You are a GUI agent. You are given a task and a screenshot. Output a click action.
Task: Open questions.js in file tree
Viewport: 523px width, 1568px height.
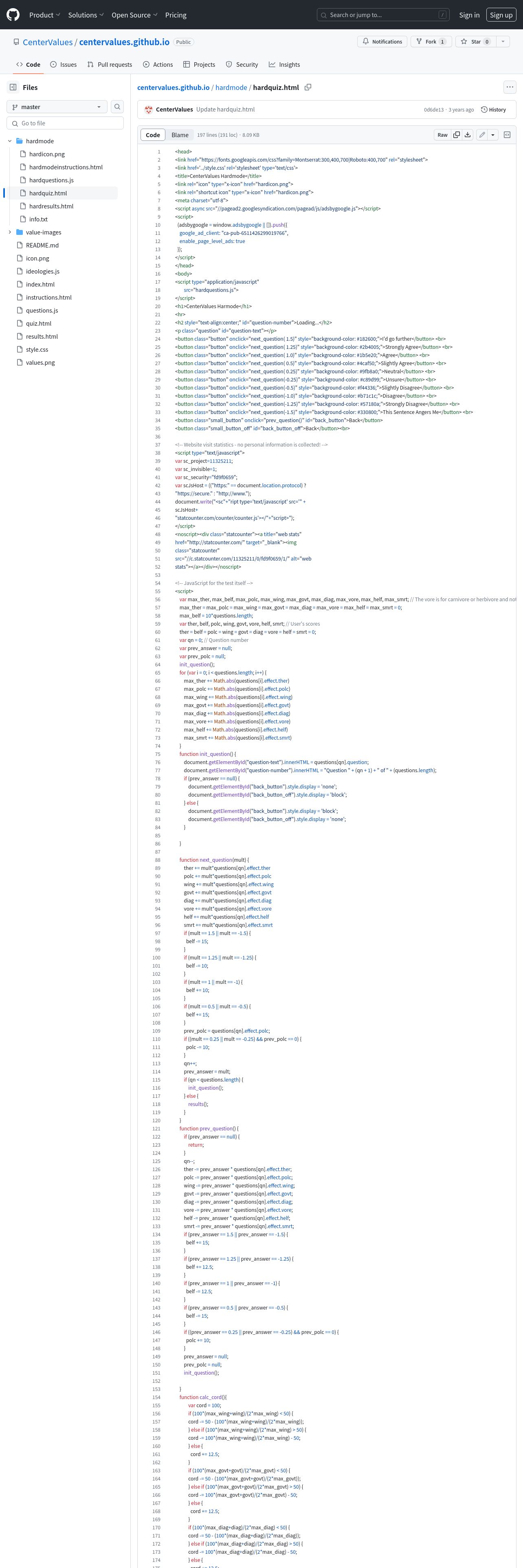pos(42,311)
